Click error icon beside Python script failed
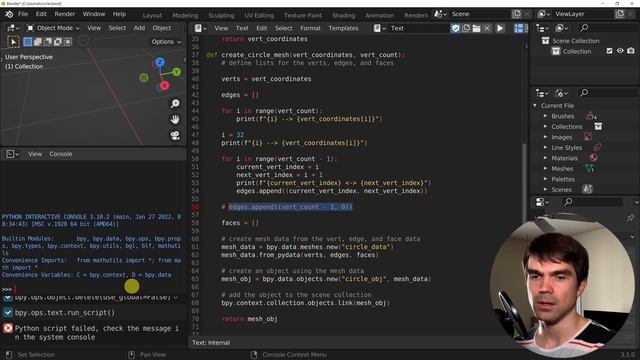640x360 pixels. [8, 328]
